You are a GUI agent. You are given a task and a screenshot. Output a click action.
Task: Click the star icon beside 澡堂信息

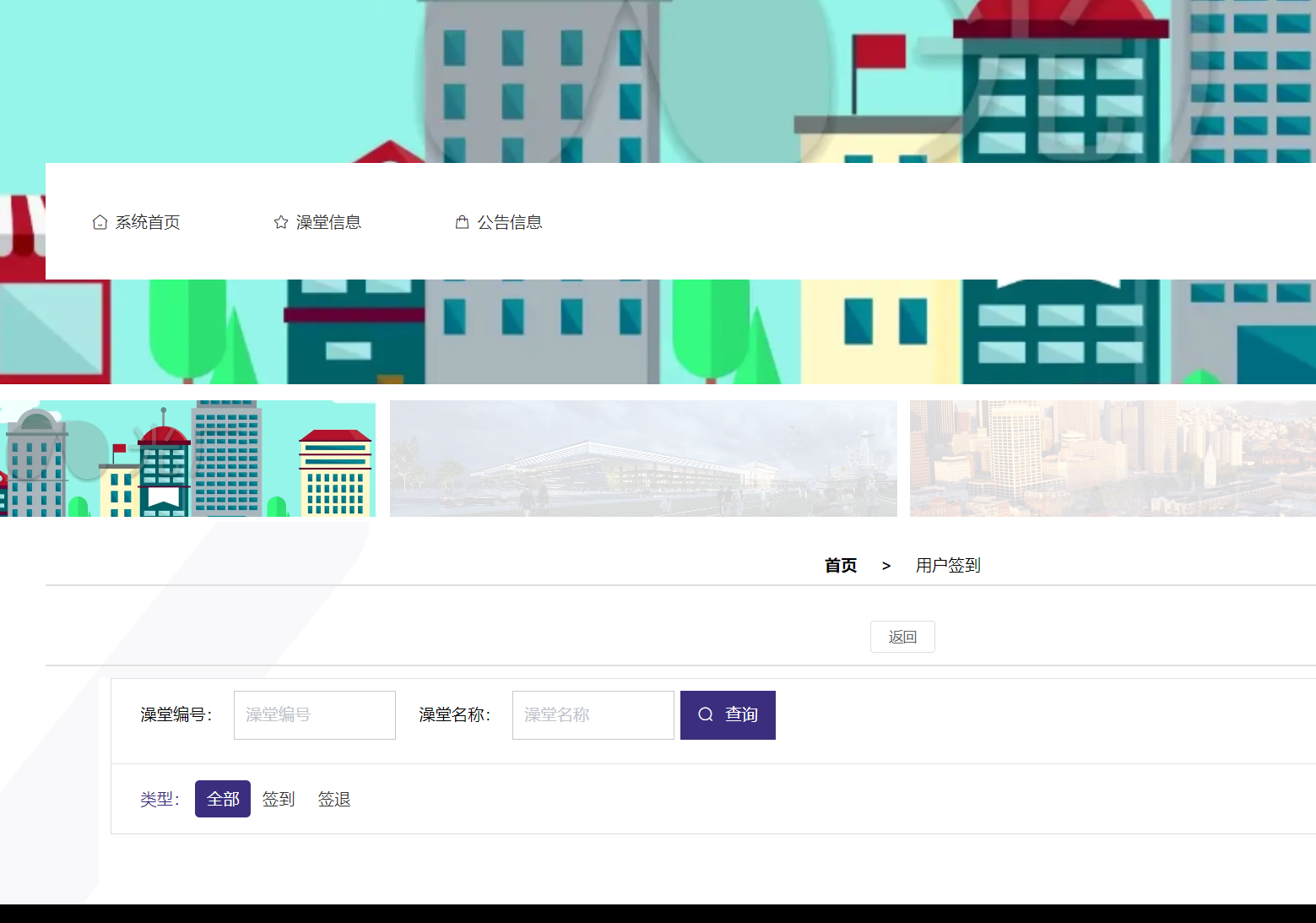coord(280,221)
